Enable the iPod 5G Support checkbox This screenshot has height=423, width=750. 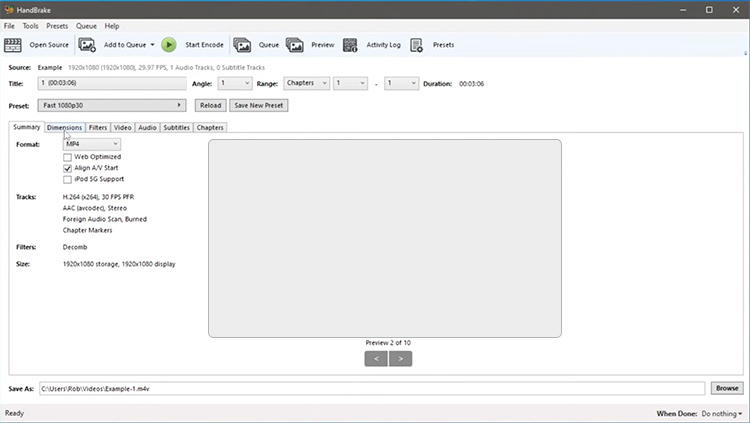pos(67,179)
